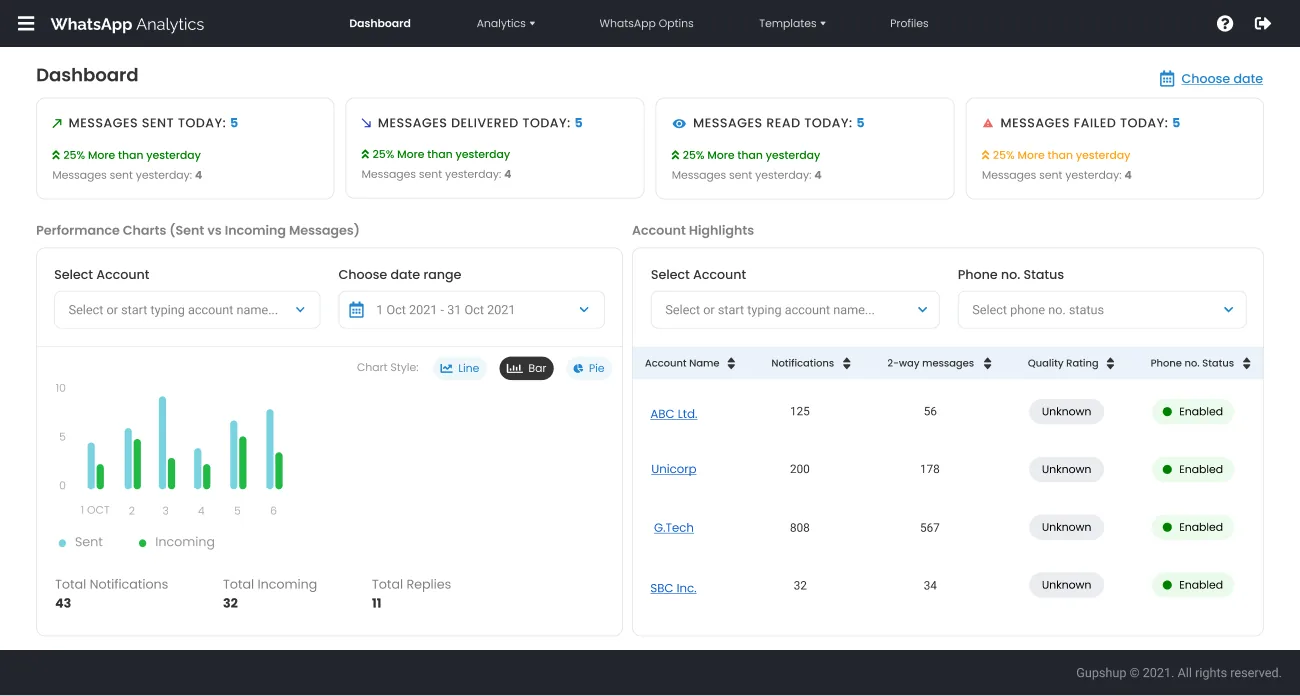Sort table by Account Name arrows
1300x696 pixels.
coord(731,364)
